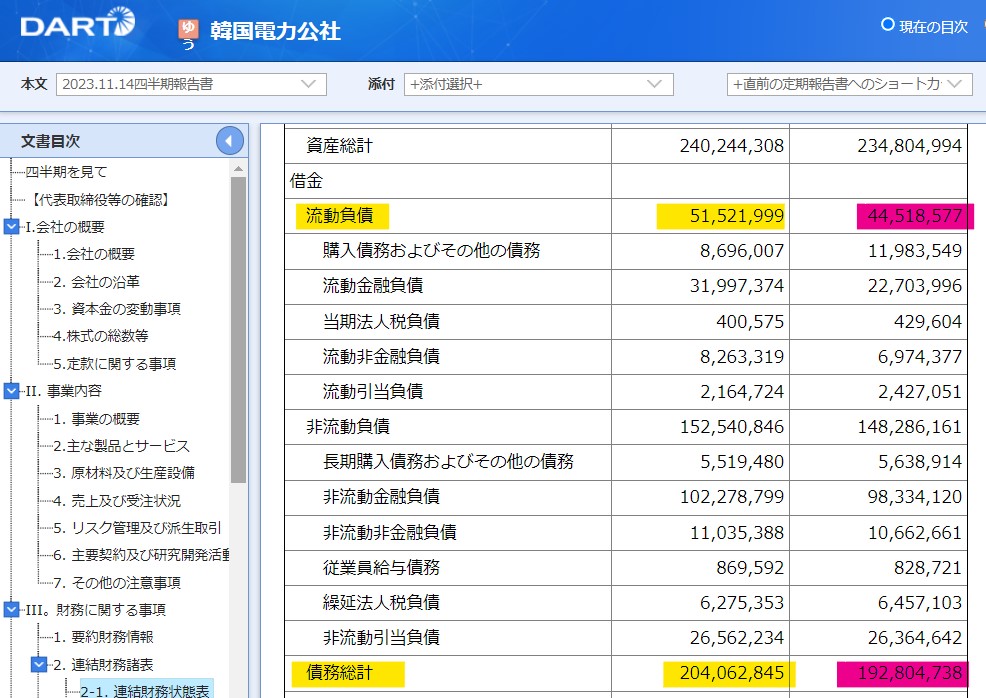Viewport: 986px width, 698px height.
Task: Click the 流動非金融負債 row label
Action: [x=381, y=357]
